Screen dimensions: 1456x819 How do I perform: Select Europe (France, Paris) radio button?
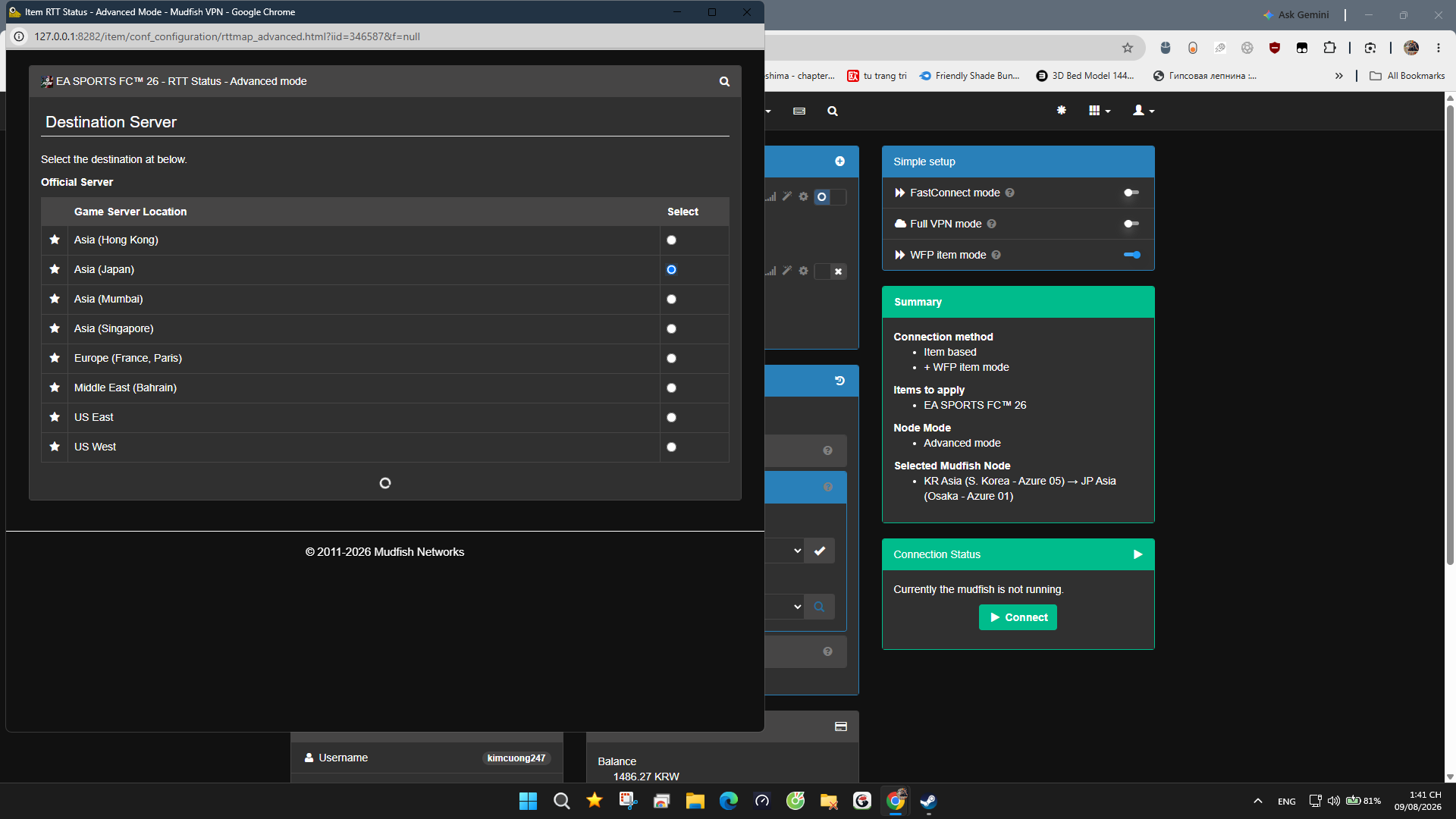671,359
